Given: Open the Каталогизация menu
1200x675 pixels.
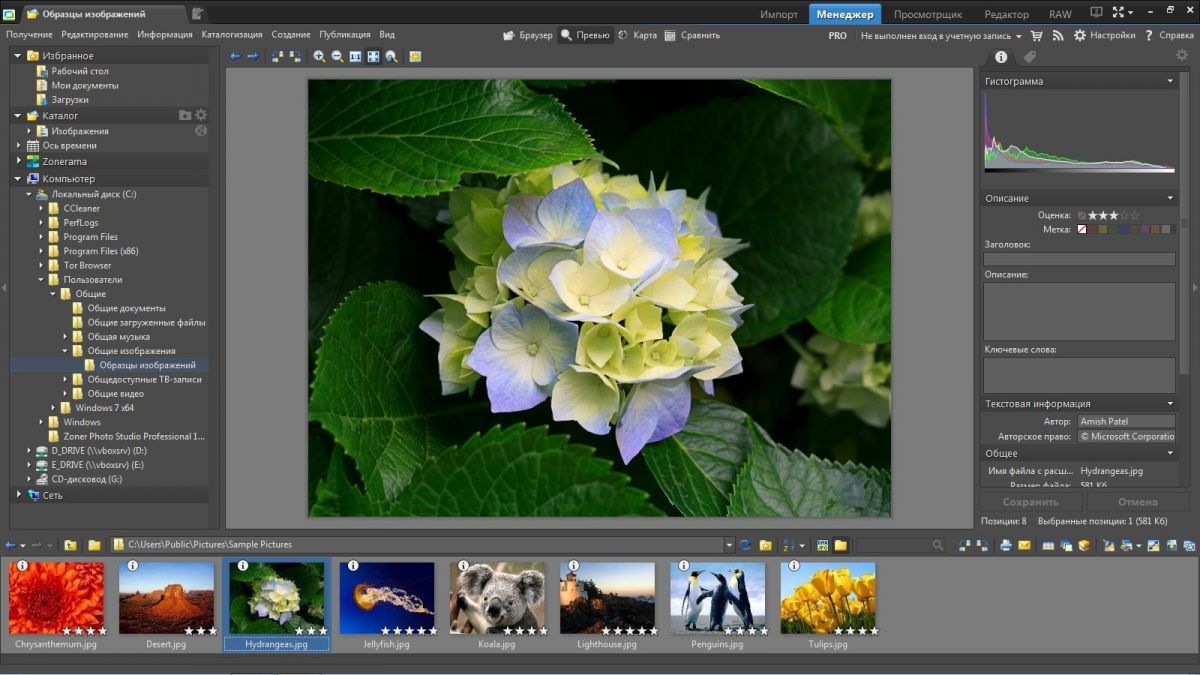Looking at the screenshot, I should tap(232, 35).
